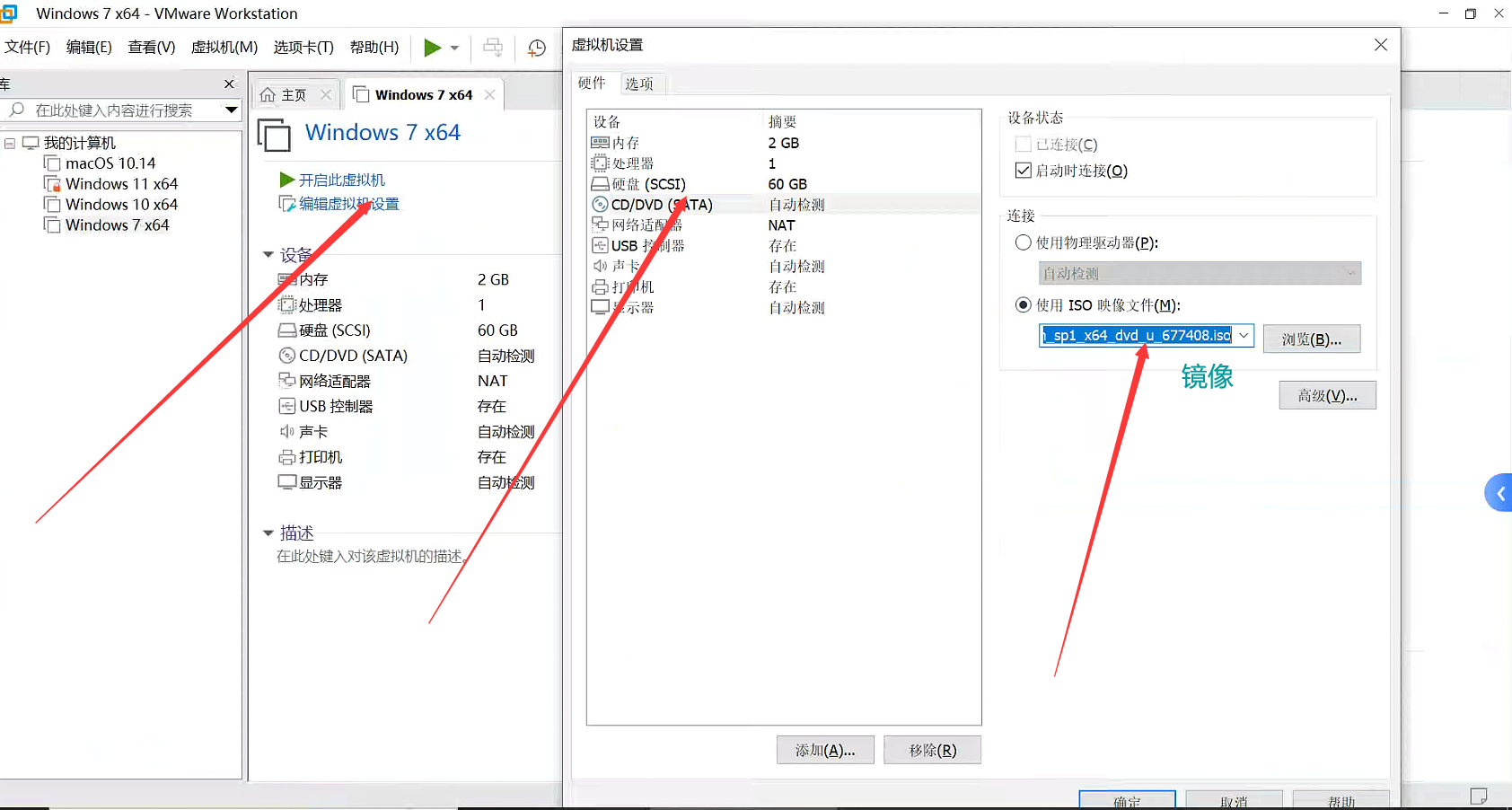The width and height of the screenshot is (1512, 810).
Task: Click the snapshot clock toolbar icon
Action: coord(537,48)
